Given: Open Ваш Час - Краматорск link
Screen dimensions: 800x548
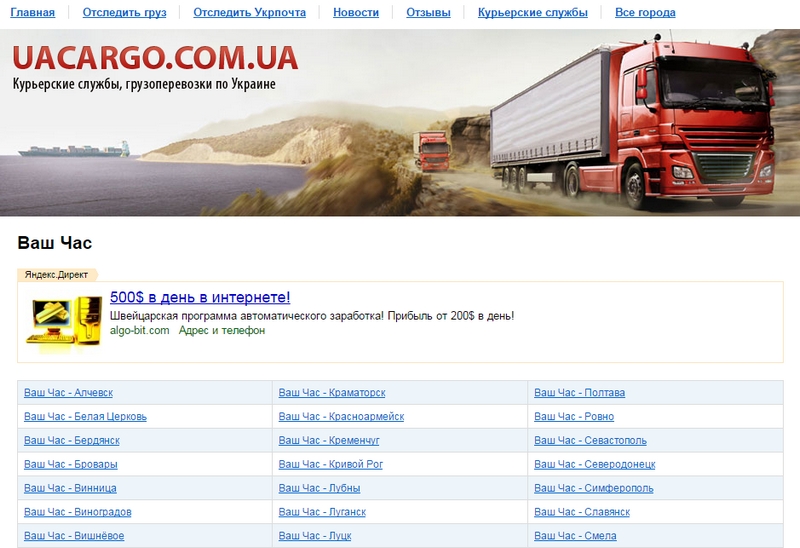Looking at the screenshot, I should click(332, 392).
